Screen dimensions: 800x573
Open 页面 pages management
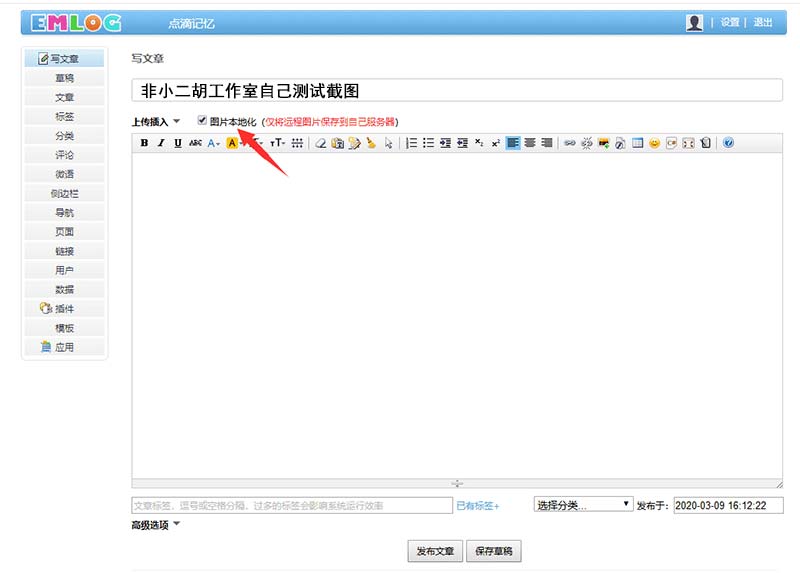tap(64, 232)
